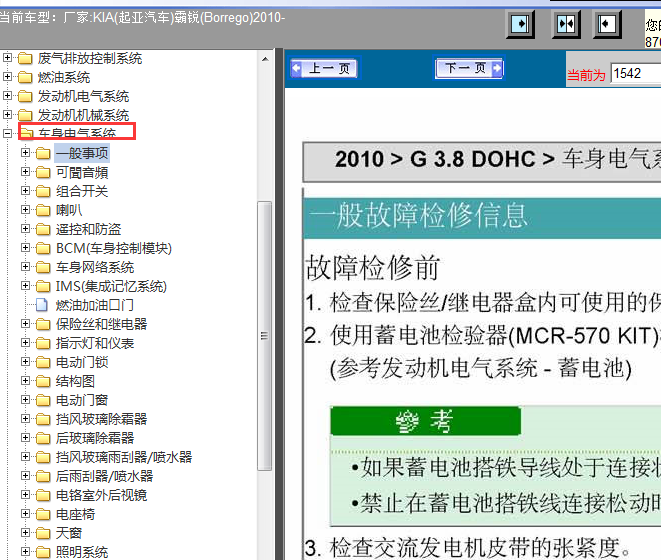Click the 可聞音頻 folder icon
This screenshot has width=661, height=560.
(43, 172)
